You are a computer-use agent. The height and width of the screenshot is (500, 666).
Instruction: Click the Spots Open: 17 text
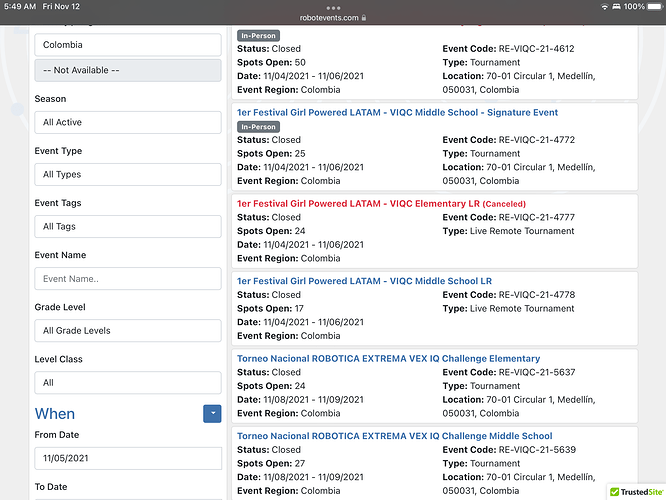pos(270,309)
